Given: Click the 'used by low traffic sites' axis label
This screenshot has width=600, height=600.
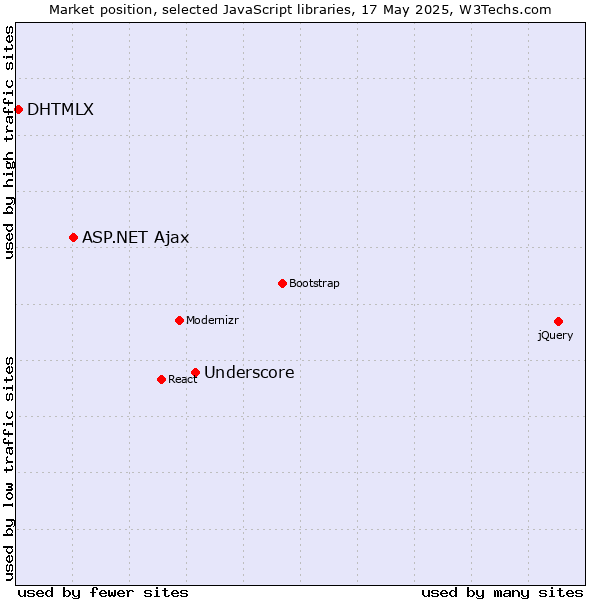Looking at the screenshot, I should click(8, 469).
